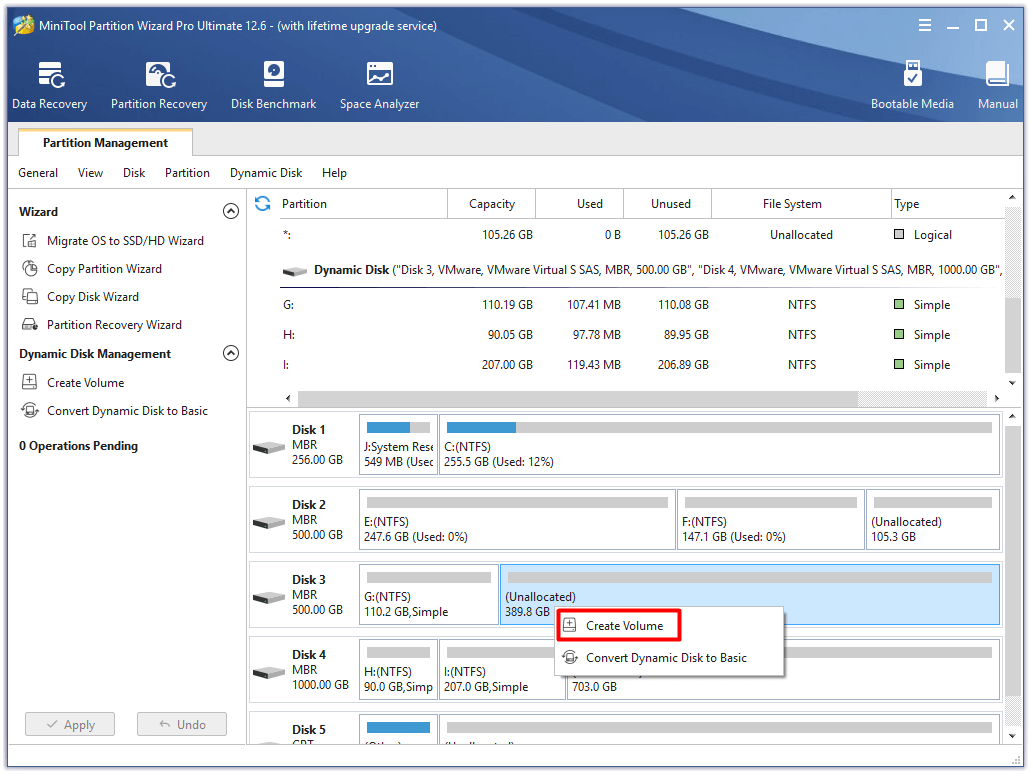The height and width of the screenshot is (776, 1033).
Task: Click the Dynamic Disk header drive icon
Action: coord(294,271)
